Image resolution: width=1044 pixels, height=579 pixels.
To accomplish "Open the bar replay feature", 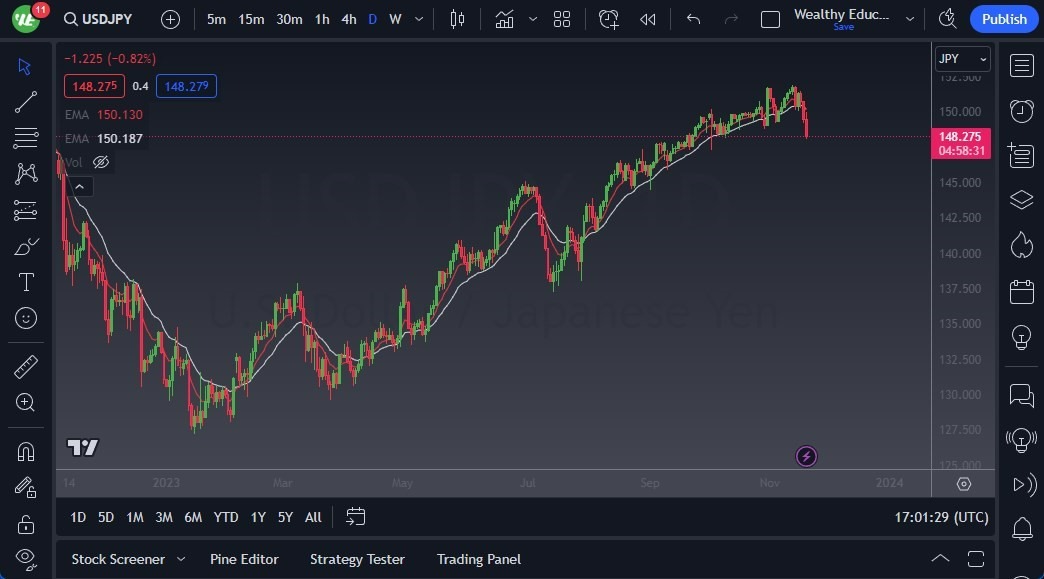I will [647, 18].
